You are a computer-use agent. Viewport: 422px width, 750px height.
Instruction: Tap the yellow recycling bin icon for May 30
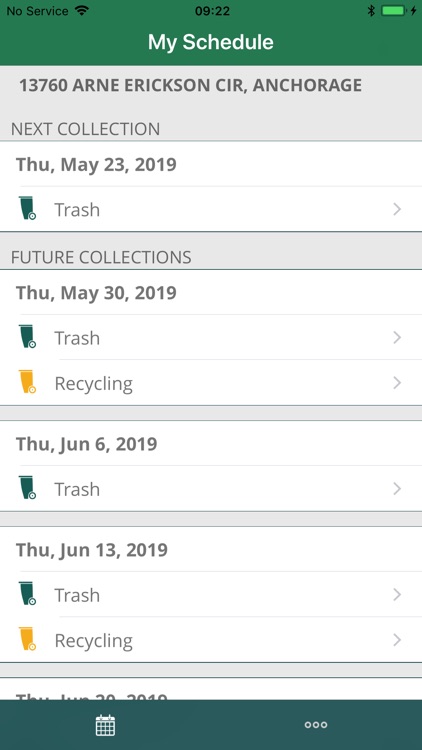(27, 382)
